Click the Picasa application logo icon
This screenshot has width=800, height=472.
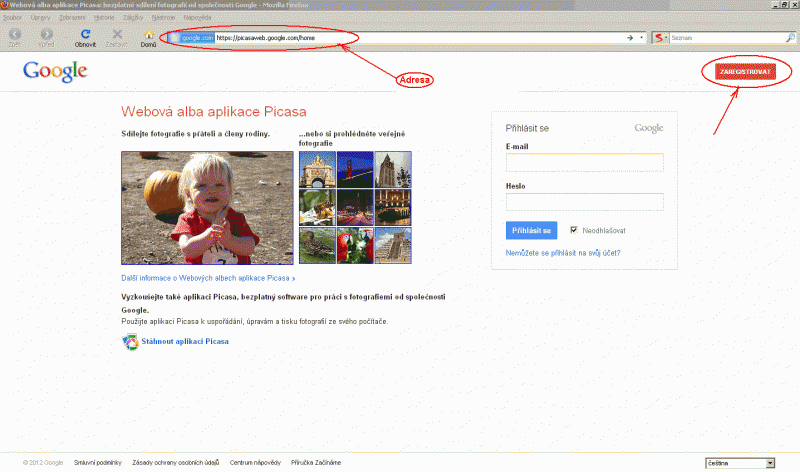tap(130, 341)
